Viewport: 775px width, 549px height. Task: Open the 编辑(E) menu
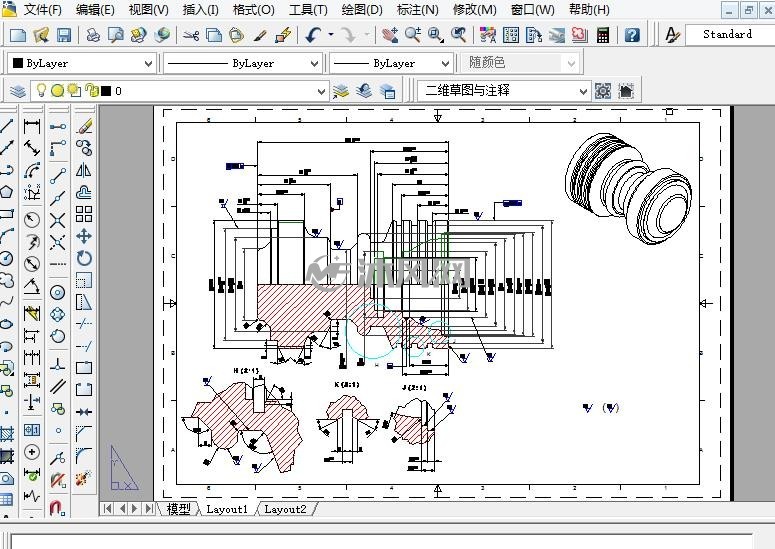[95, 9]
